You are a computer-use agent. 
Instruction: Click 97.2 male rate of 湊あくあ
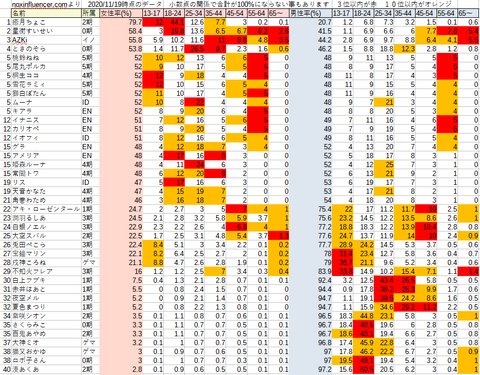pyautogui.click(x=311, y=369)
